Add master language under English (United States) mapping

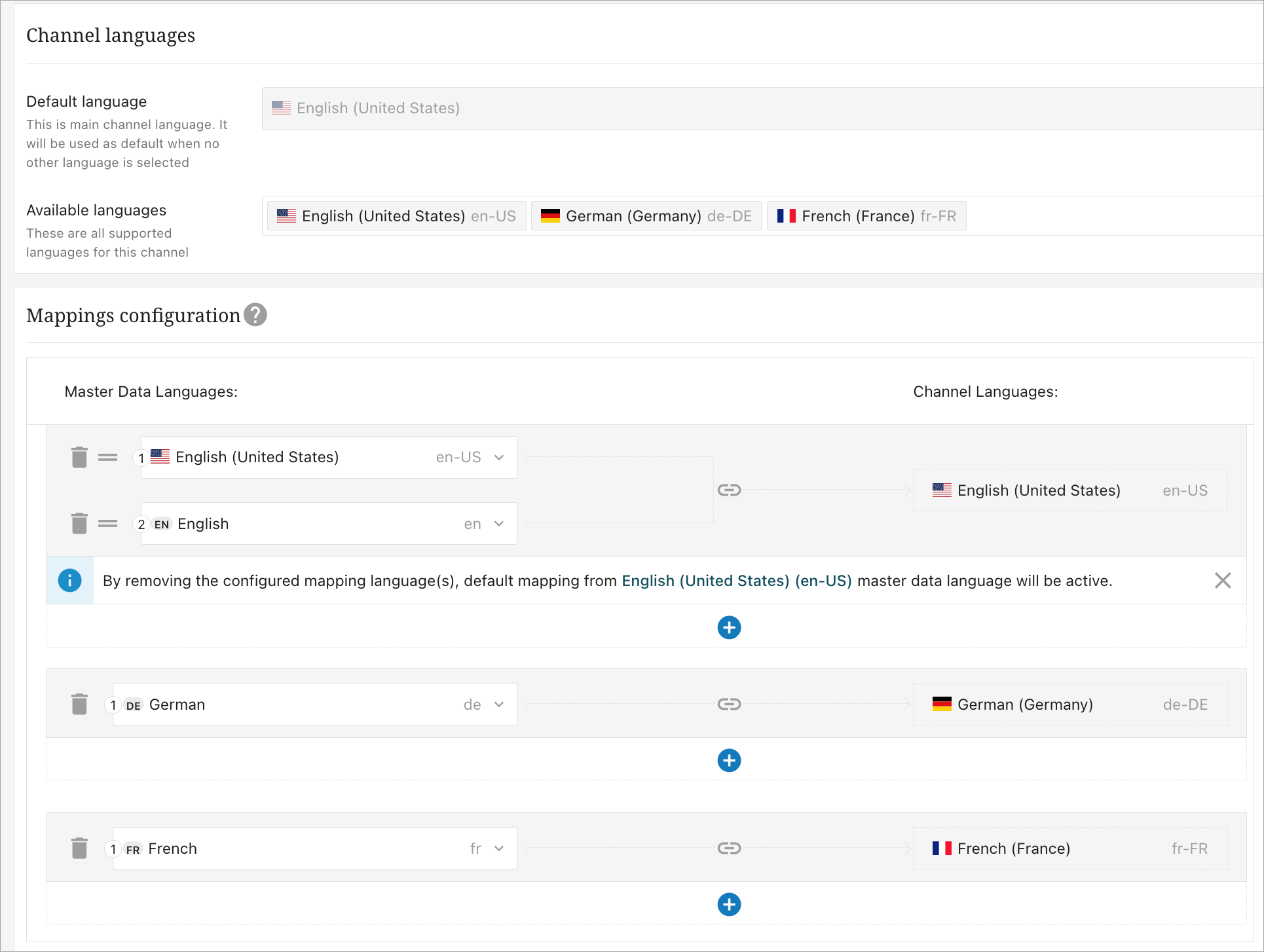pos(729,627)
